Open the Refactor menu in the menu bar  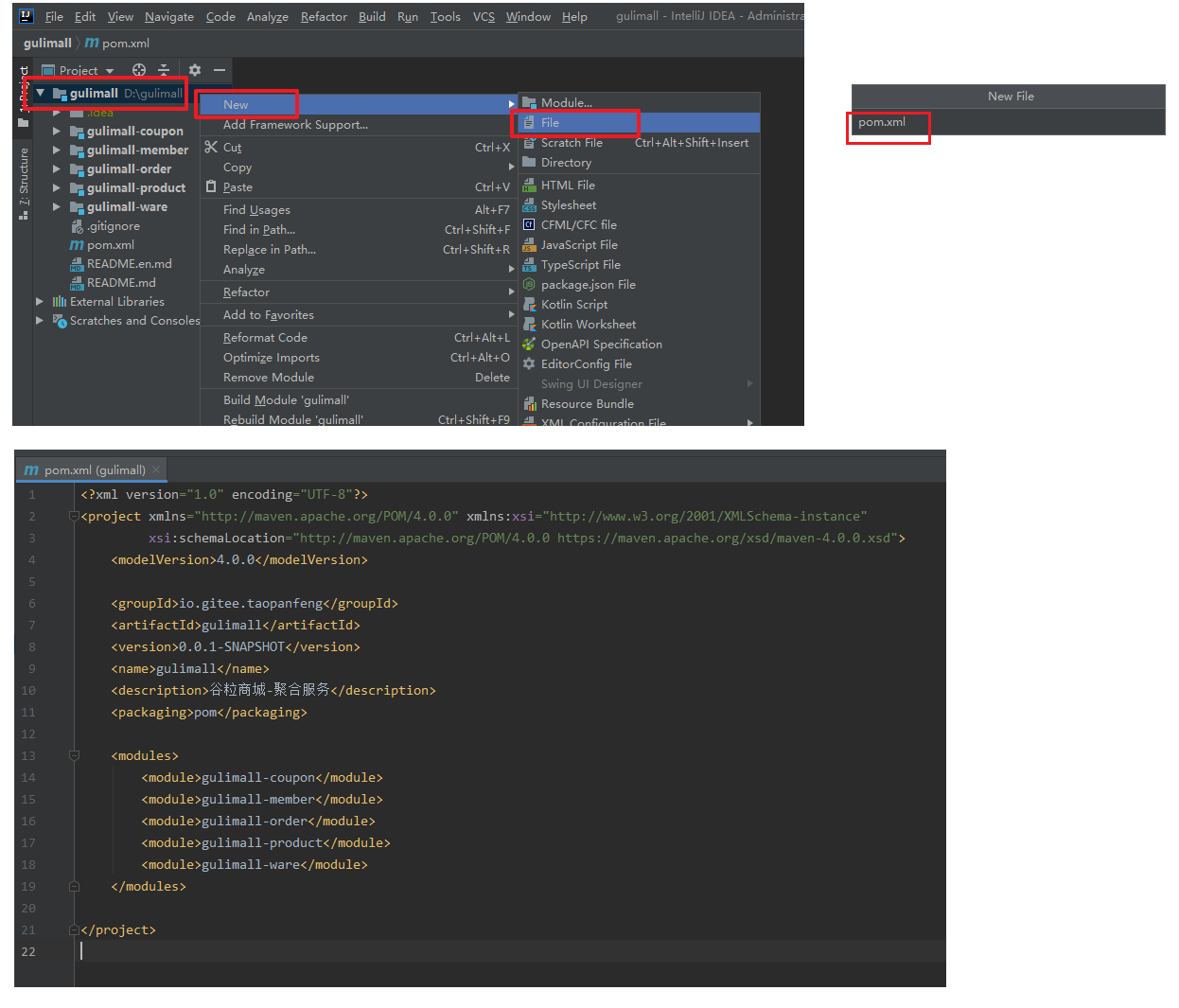pos(324,16)
